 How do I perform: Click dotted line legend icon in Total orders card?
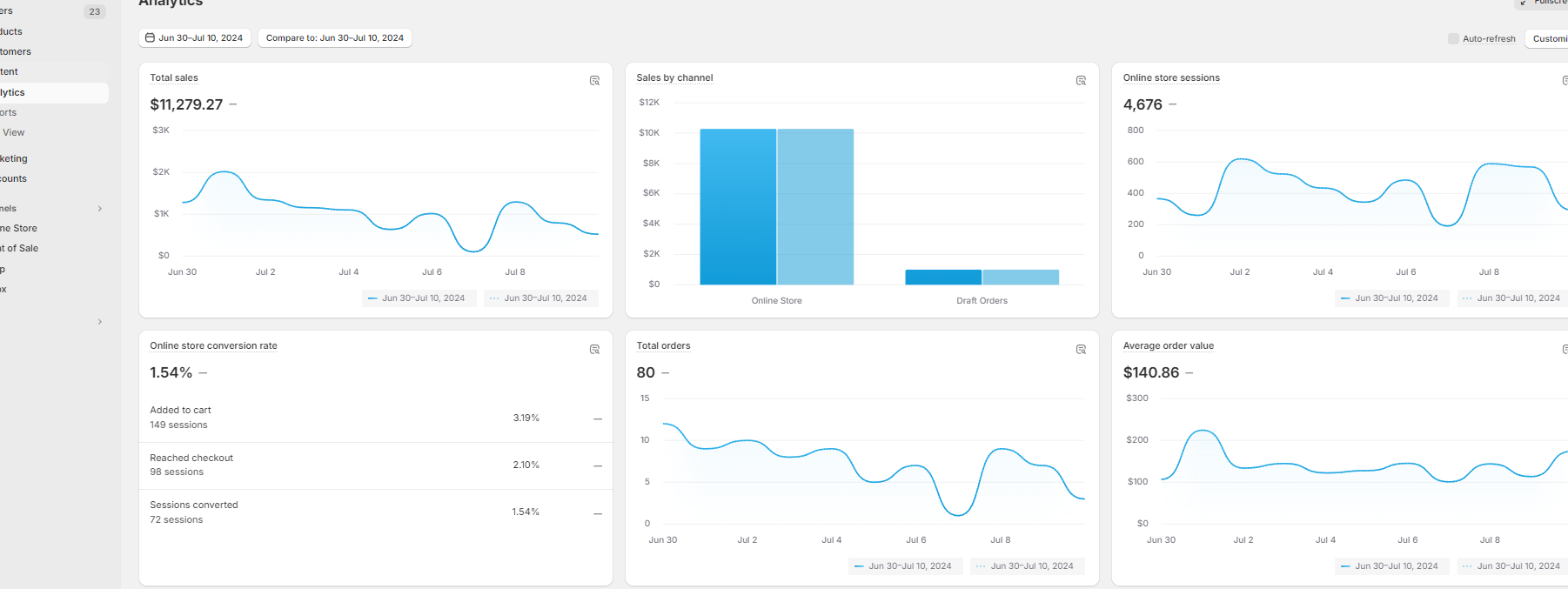click(981, 566)
